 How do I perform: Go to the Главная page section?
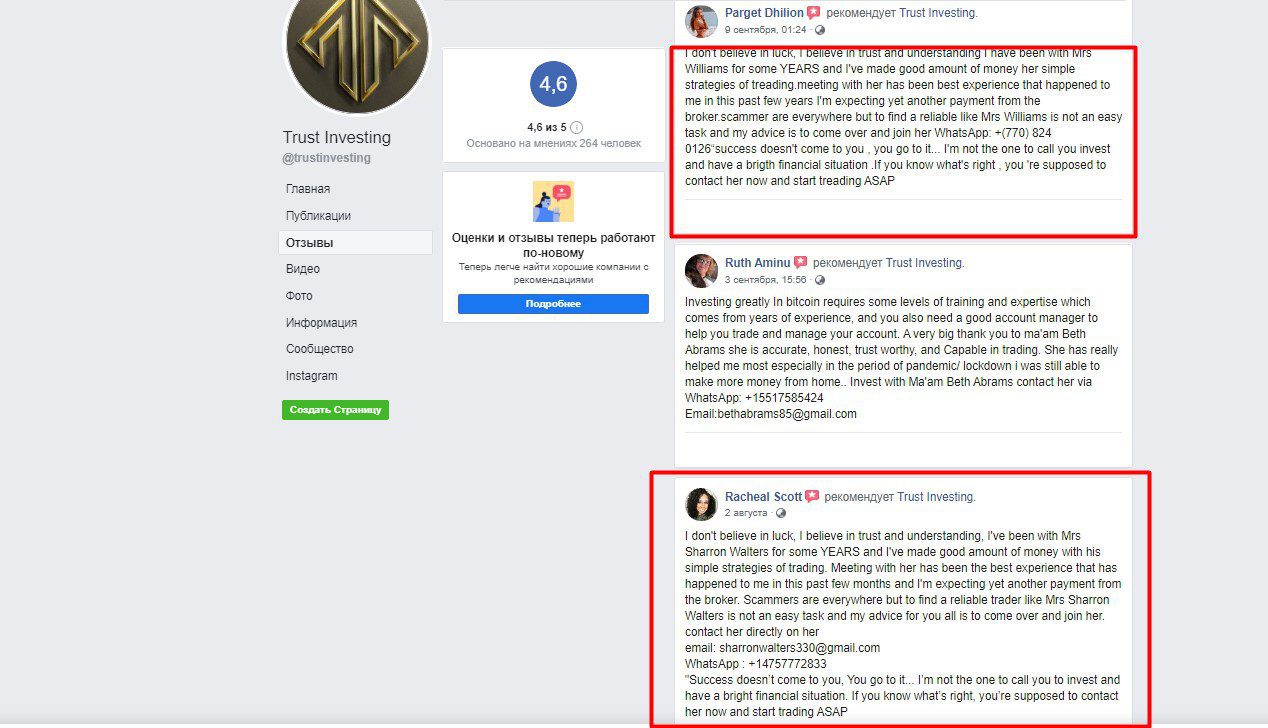[x=308, y=189]
